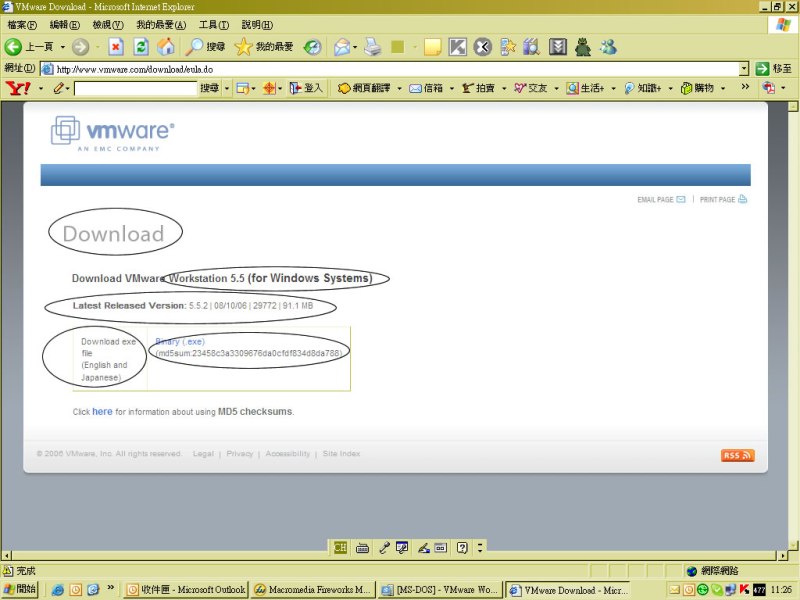The image size is (800, 600).
Task: Click the PRINT PAGE link
Action: click(723, 199)
